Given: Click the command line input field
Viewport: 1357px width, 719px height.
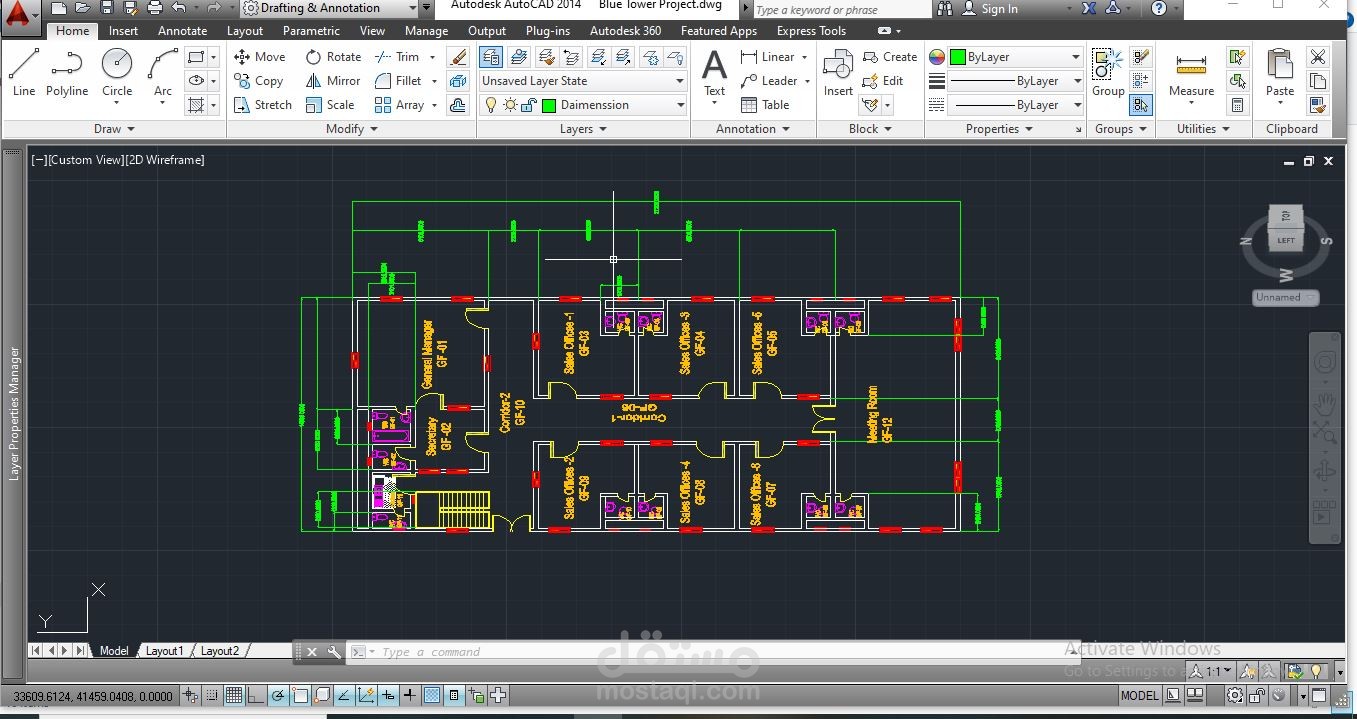Looking at the screenshot, I should [x=710, y=652].
